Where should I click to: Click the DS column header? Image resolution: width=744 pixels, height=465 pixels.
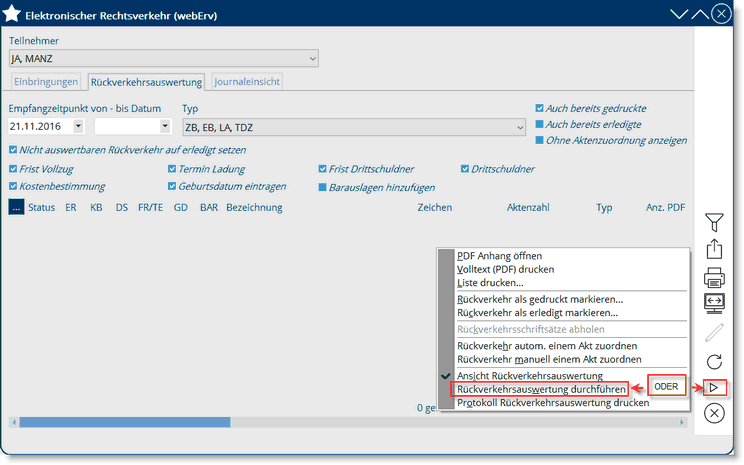(x=122, y=207)
